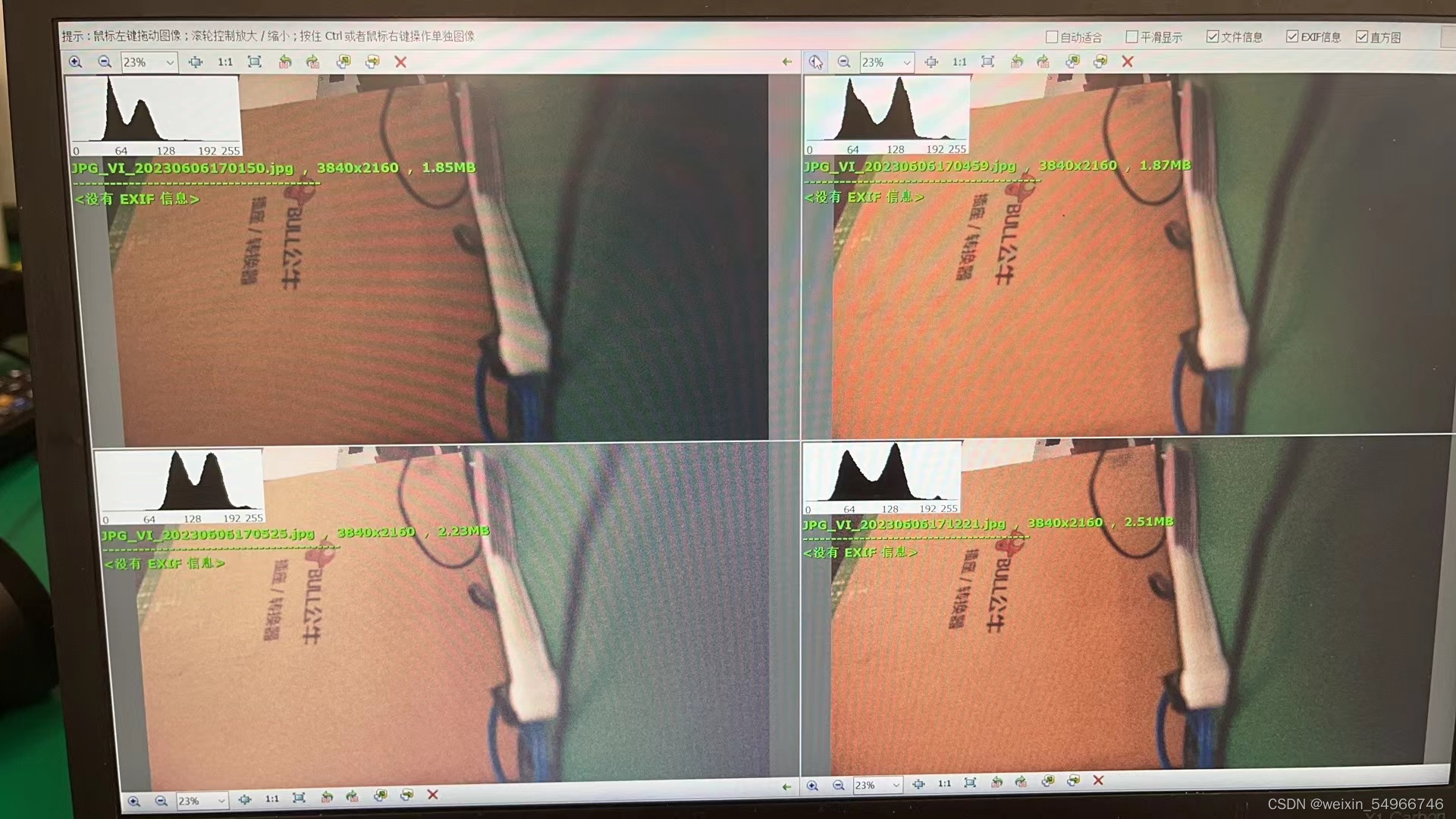This screenshot has width=1456, height=819.
Task: Click 1:1 button in bottom-right pane toolbar
Action: (944, 783)
